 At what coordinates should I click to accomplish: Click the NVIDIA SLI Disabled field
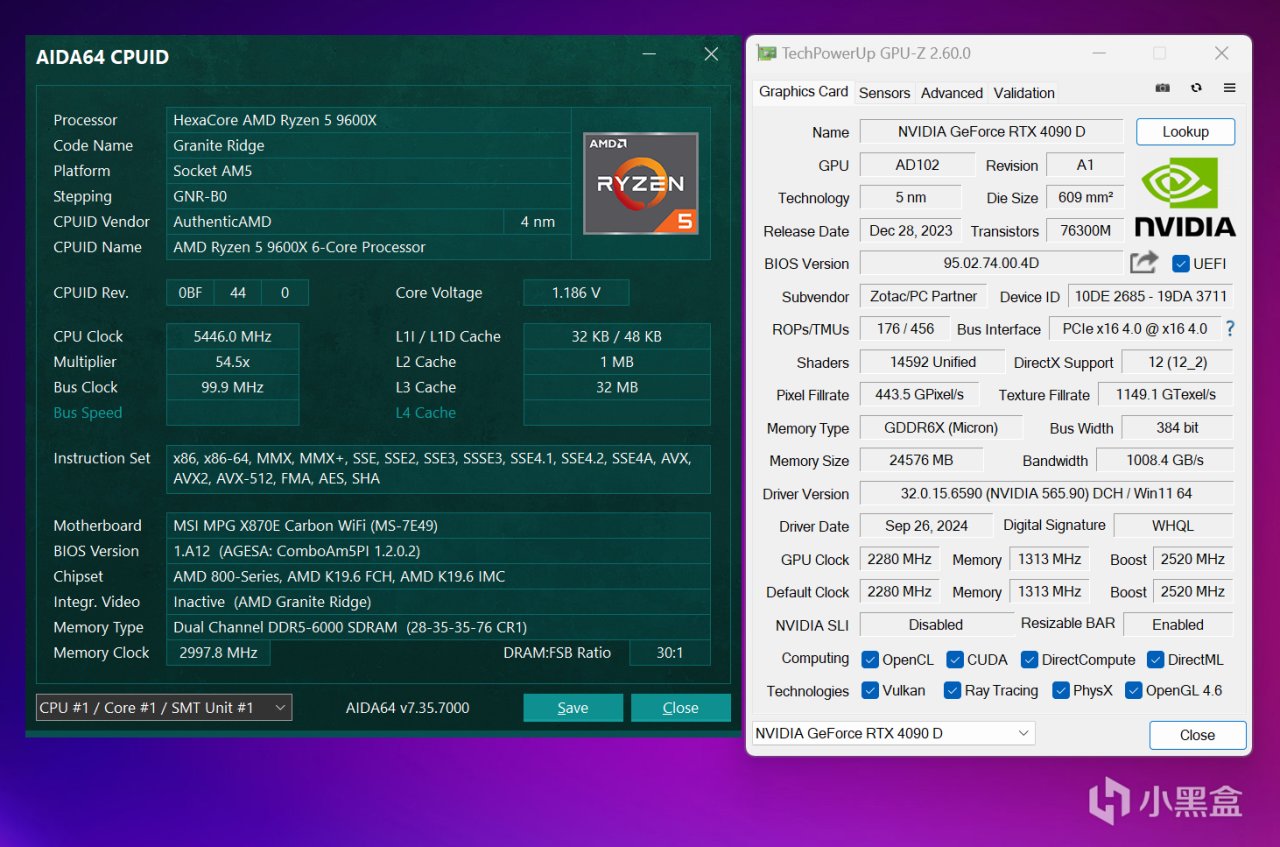(936, 625)
